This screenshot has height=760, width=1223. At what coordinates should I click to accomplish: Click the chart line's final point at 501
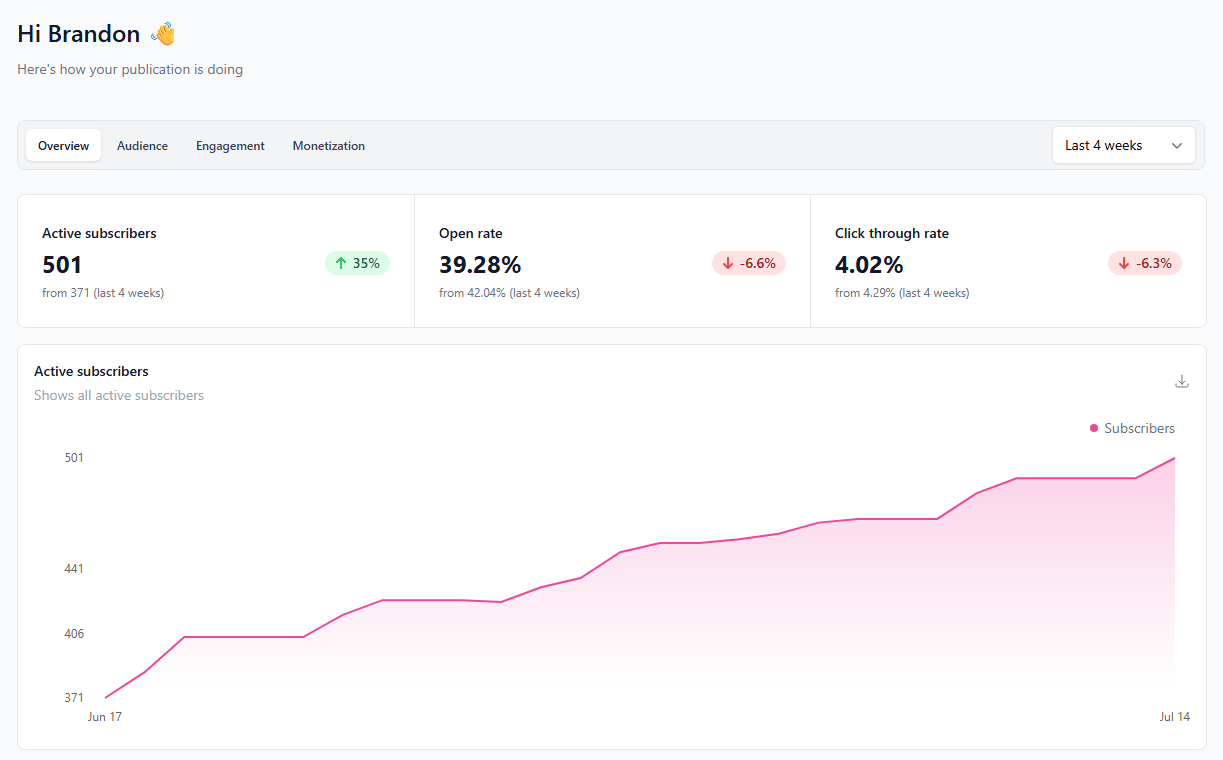(x=1174, y=458)
